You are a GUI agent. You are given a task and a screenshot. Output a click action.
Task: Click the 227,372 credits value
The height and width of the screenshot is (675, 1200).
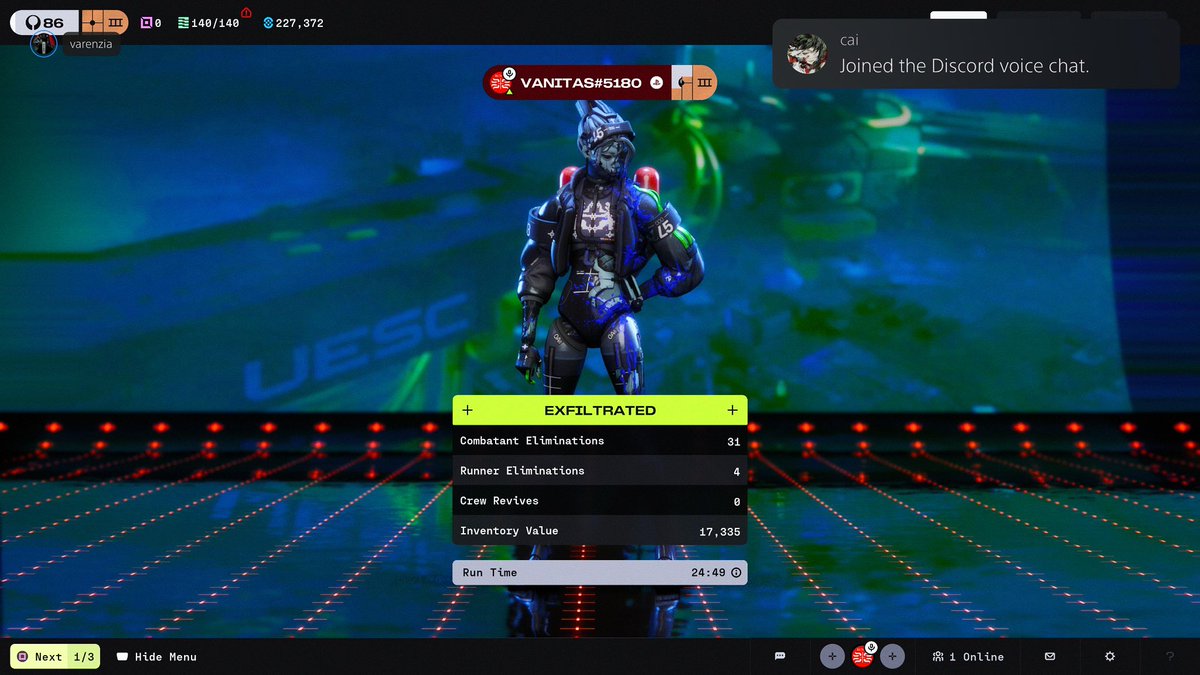[300, 23]
